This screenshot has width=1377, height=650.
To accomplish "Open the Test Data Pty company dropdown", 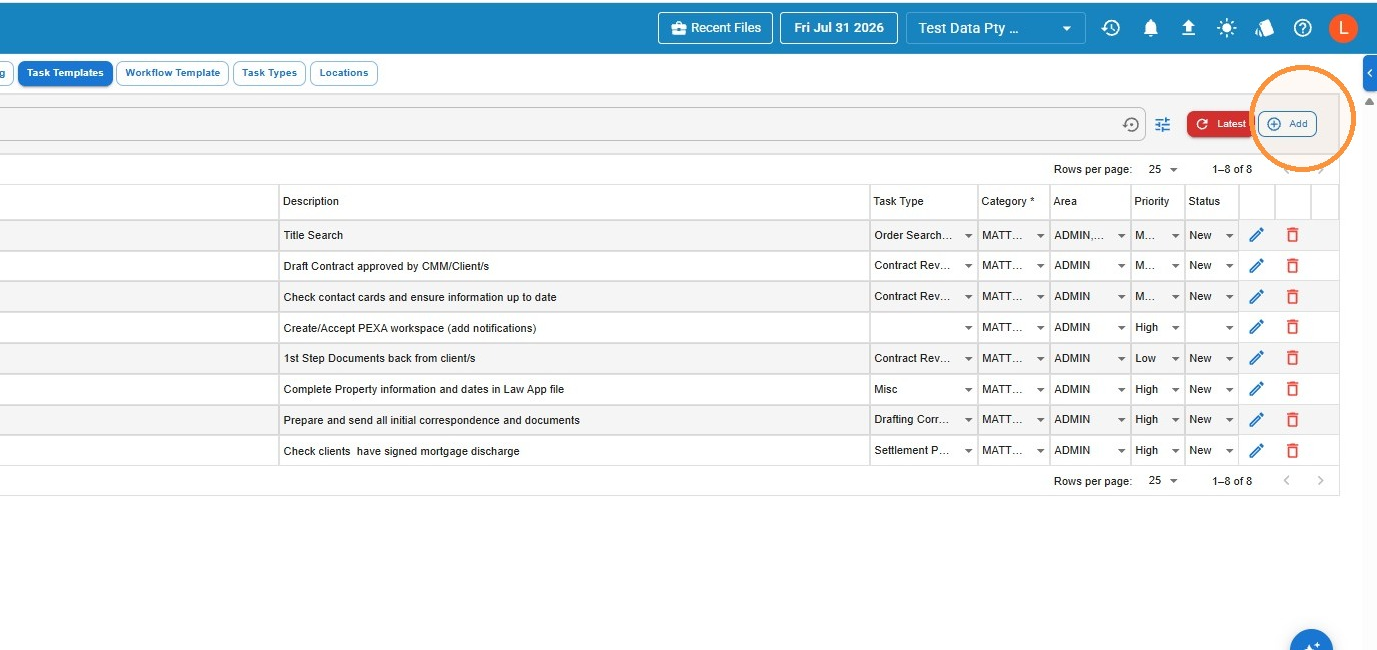I will click(995, 28).
